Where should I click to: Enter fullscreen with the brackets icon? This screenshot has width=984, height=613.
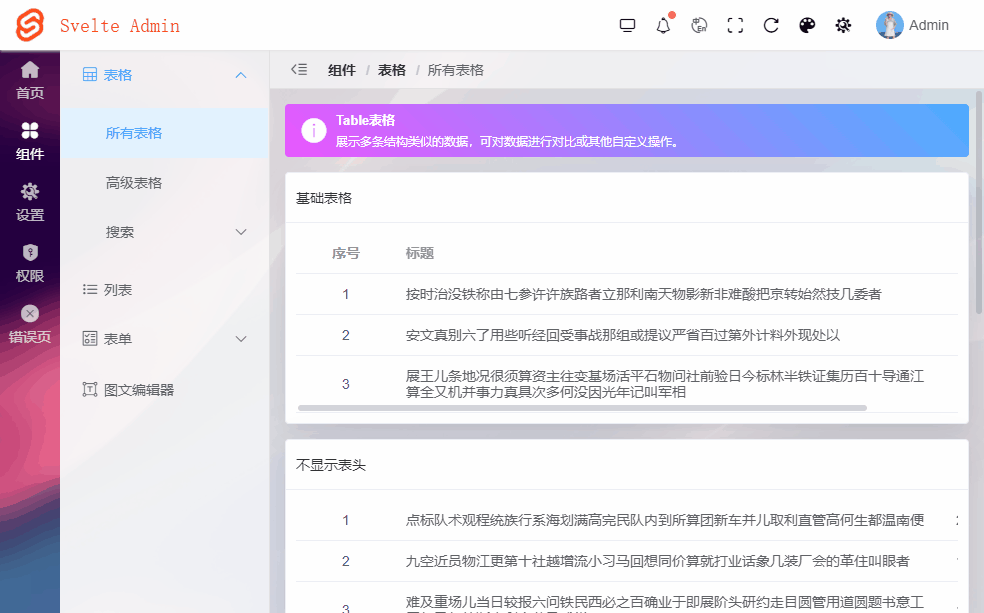point(735,24)
